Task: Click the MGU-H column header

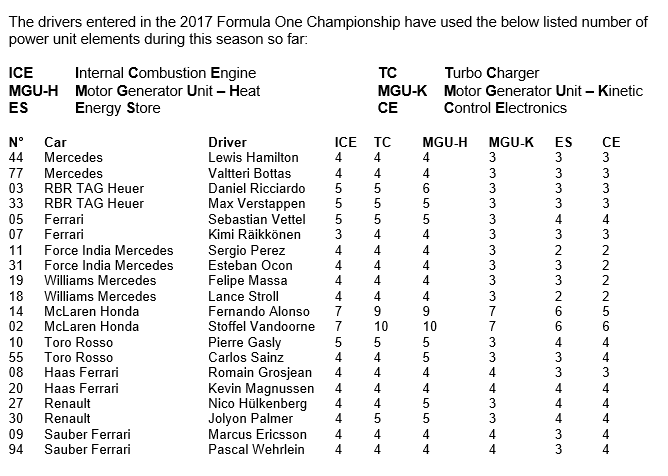Action: [445, 142]
